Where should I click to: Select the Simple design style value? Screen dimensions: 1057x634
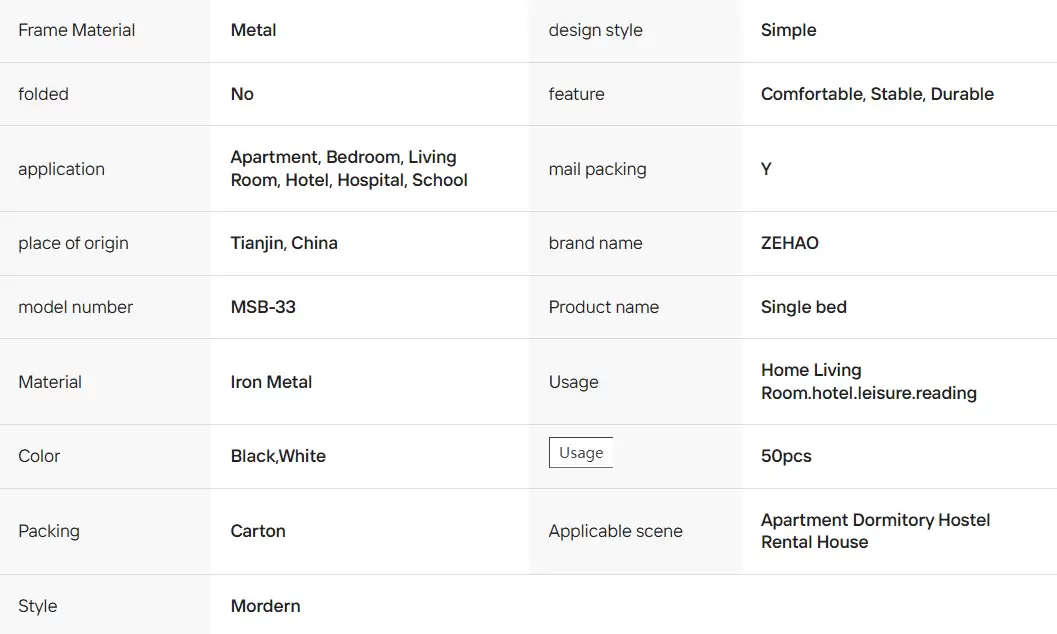tap(789, 30)
